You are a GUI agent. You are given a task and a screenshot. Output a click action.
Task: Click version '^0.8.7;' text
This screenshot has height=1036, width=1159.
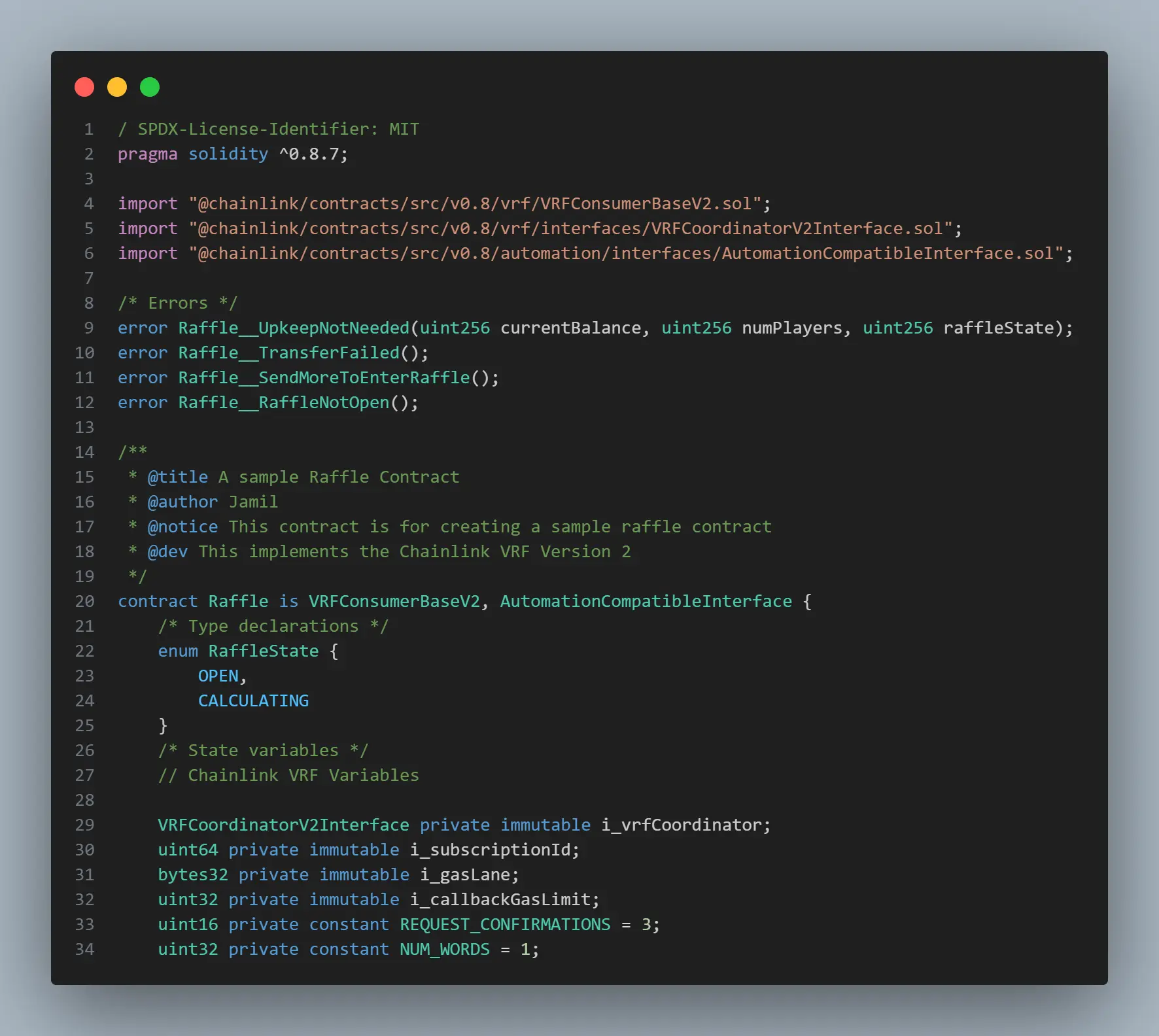313,154
